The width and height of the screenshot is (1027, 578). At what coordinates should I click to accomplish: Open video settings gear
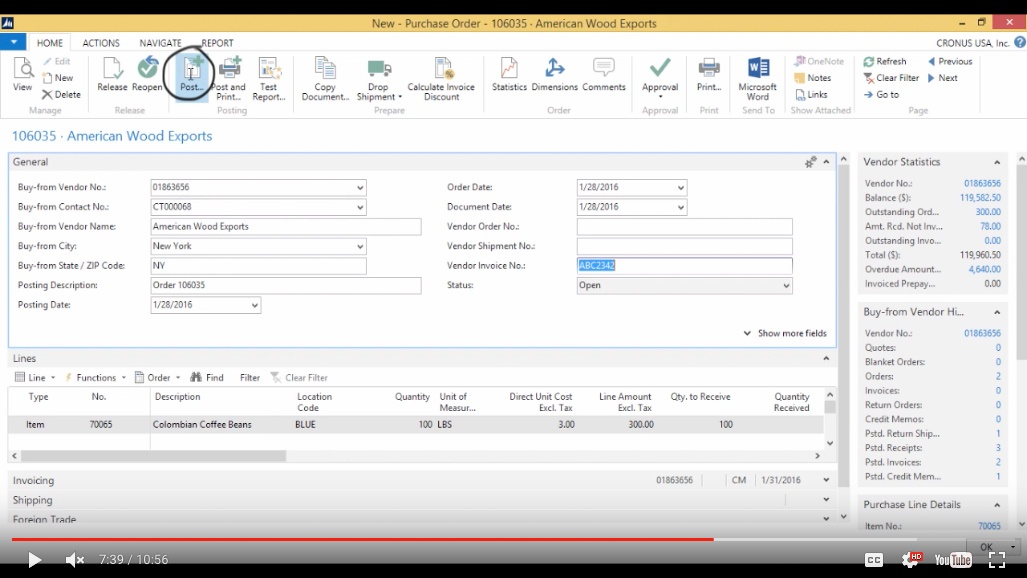click(910, 560)
